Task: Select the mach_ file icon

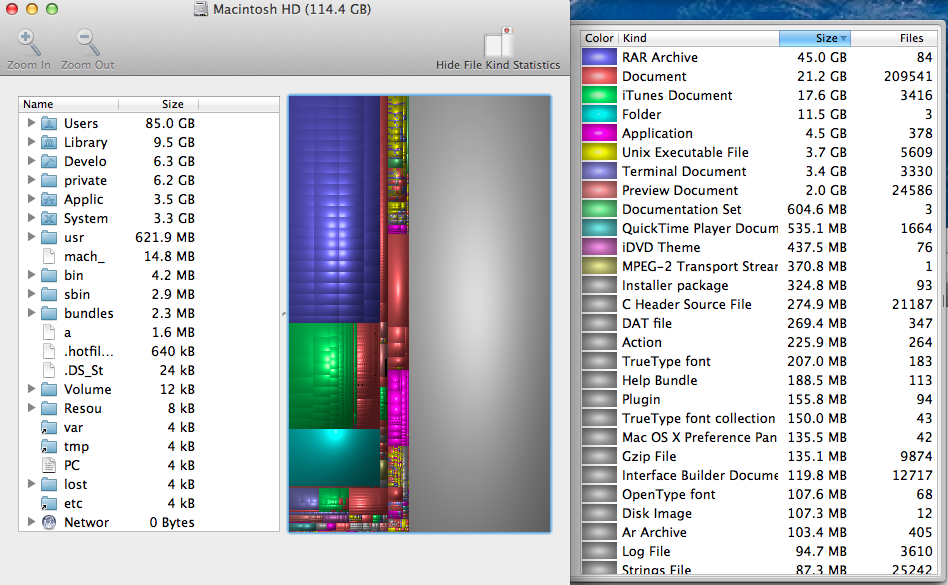Action: click(49, 256)
